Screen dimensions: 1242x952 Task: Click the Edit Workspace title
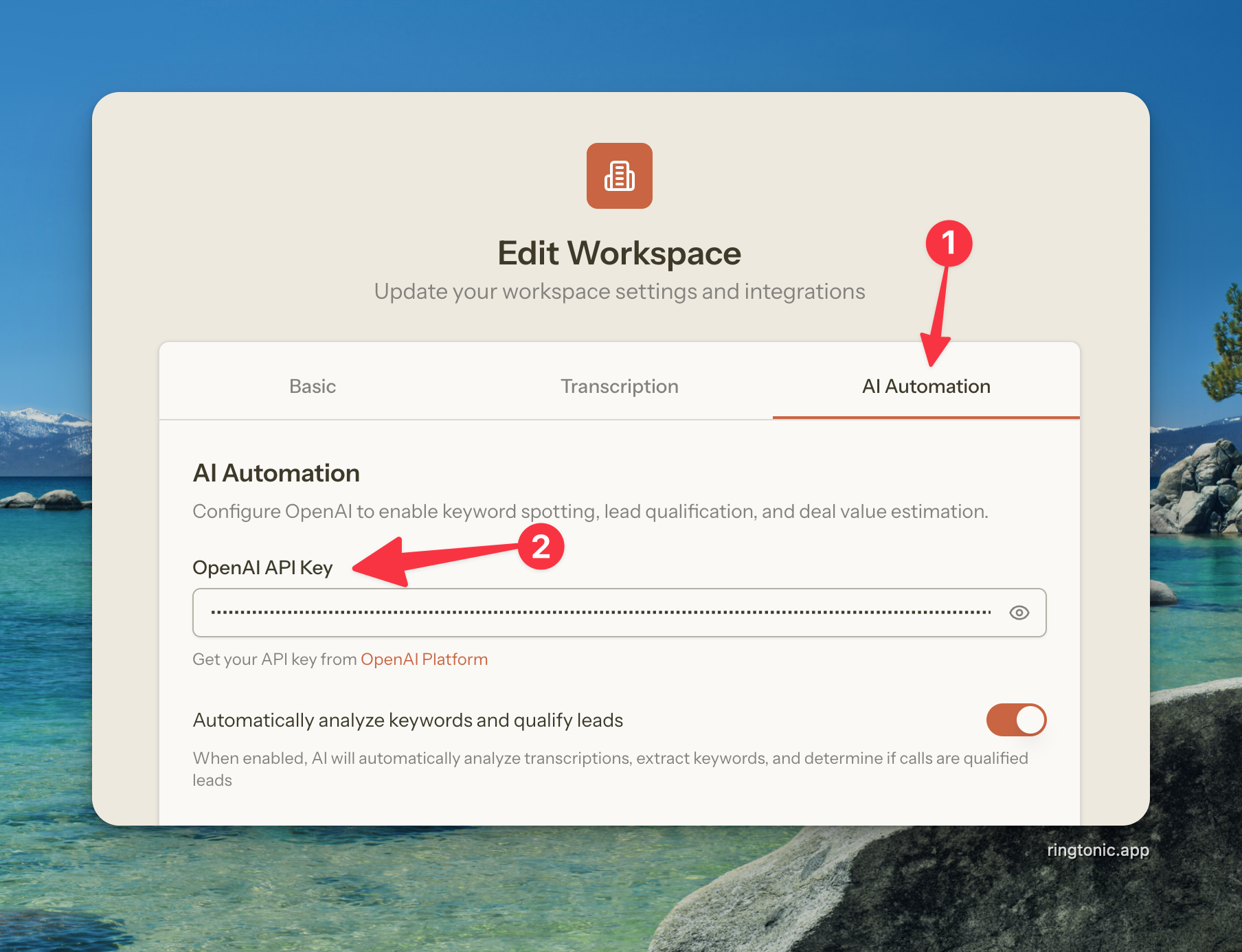(619, 253)
